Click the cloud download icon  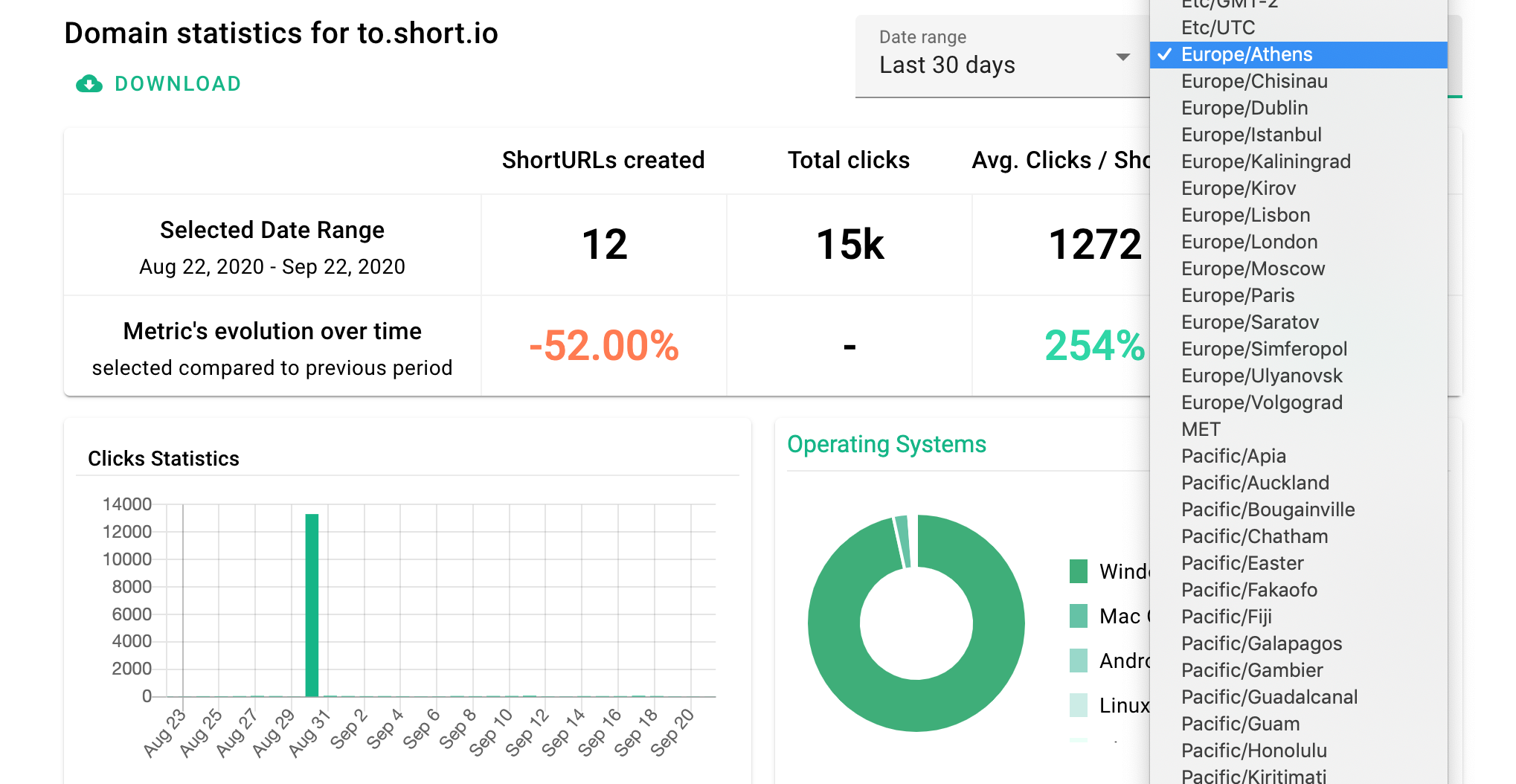[89, 84]
